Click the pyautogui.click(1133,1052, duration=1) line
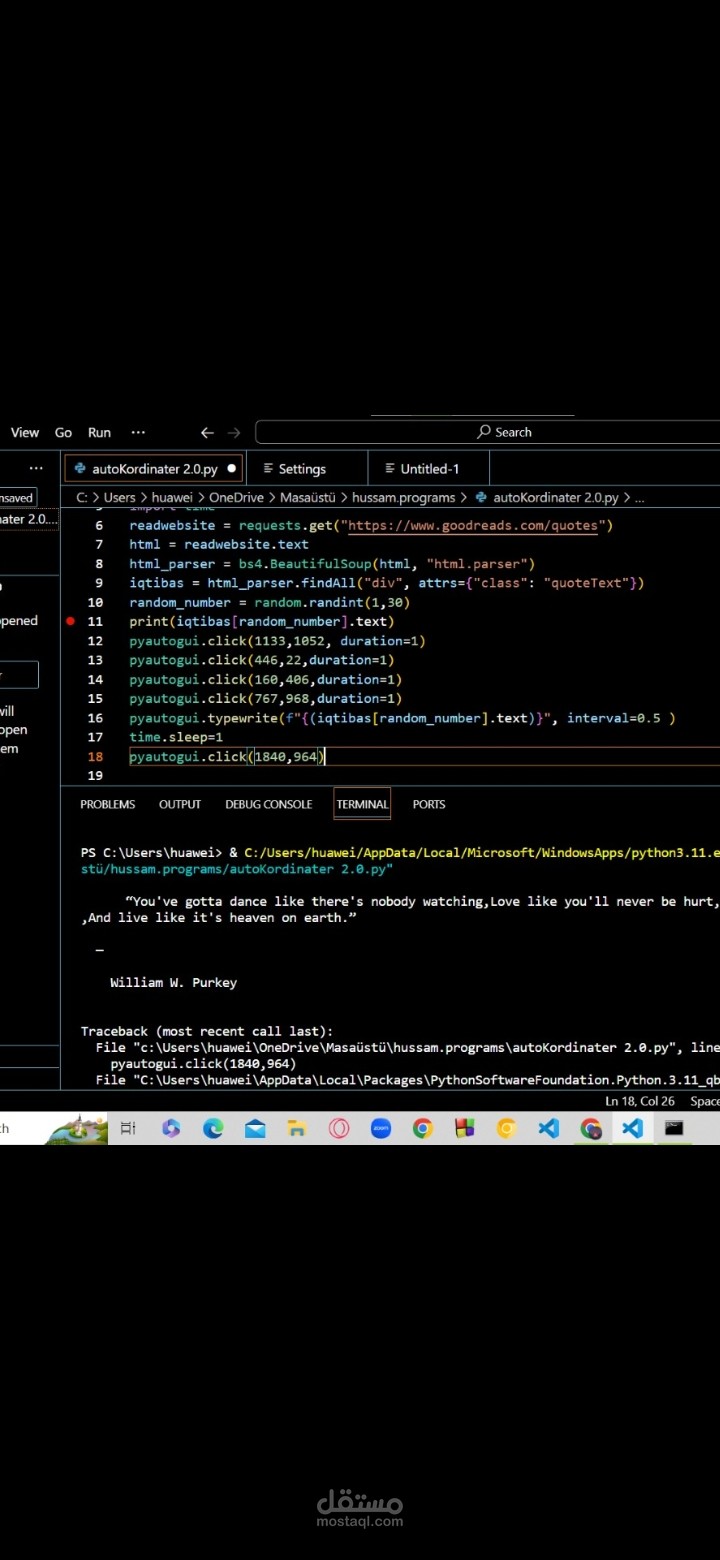Screen dimensions: 720x1560 [277, 641]
